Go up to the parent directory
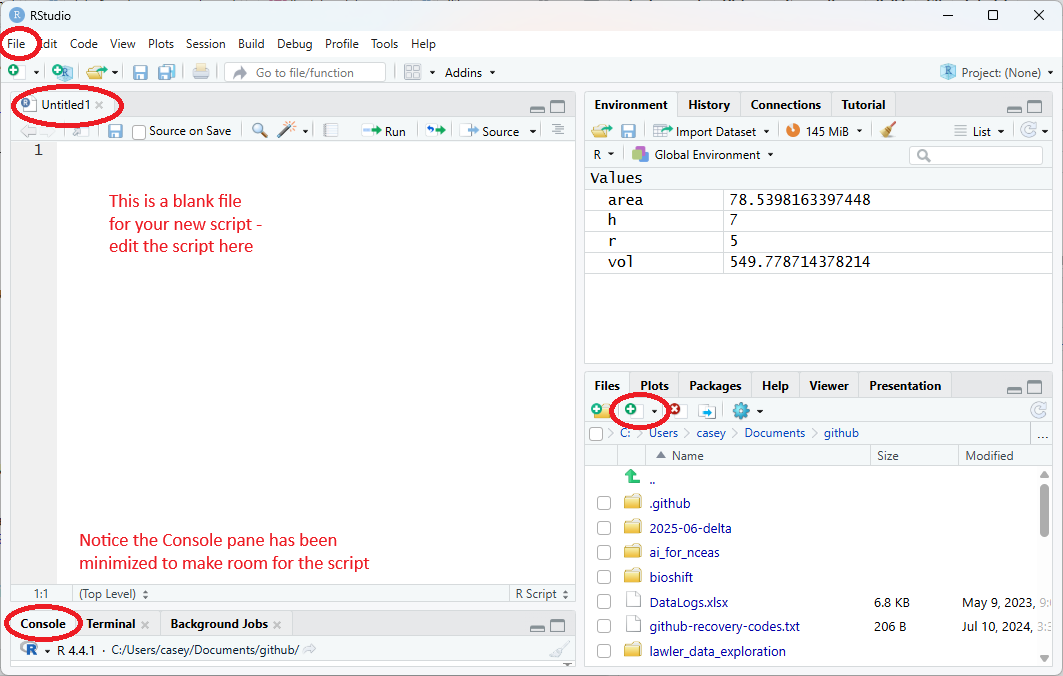The image size is (1063, 676). (631, 478)
